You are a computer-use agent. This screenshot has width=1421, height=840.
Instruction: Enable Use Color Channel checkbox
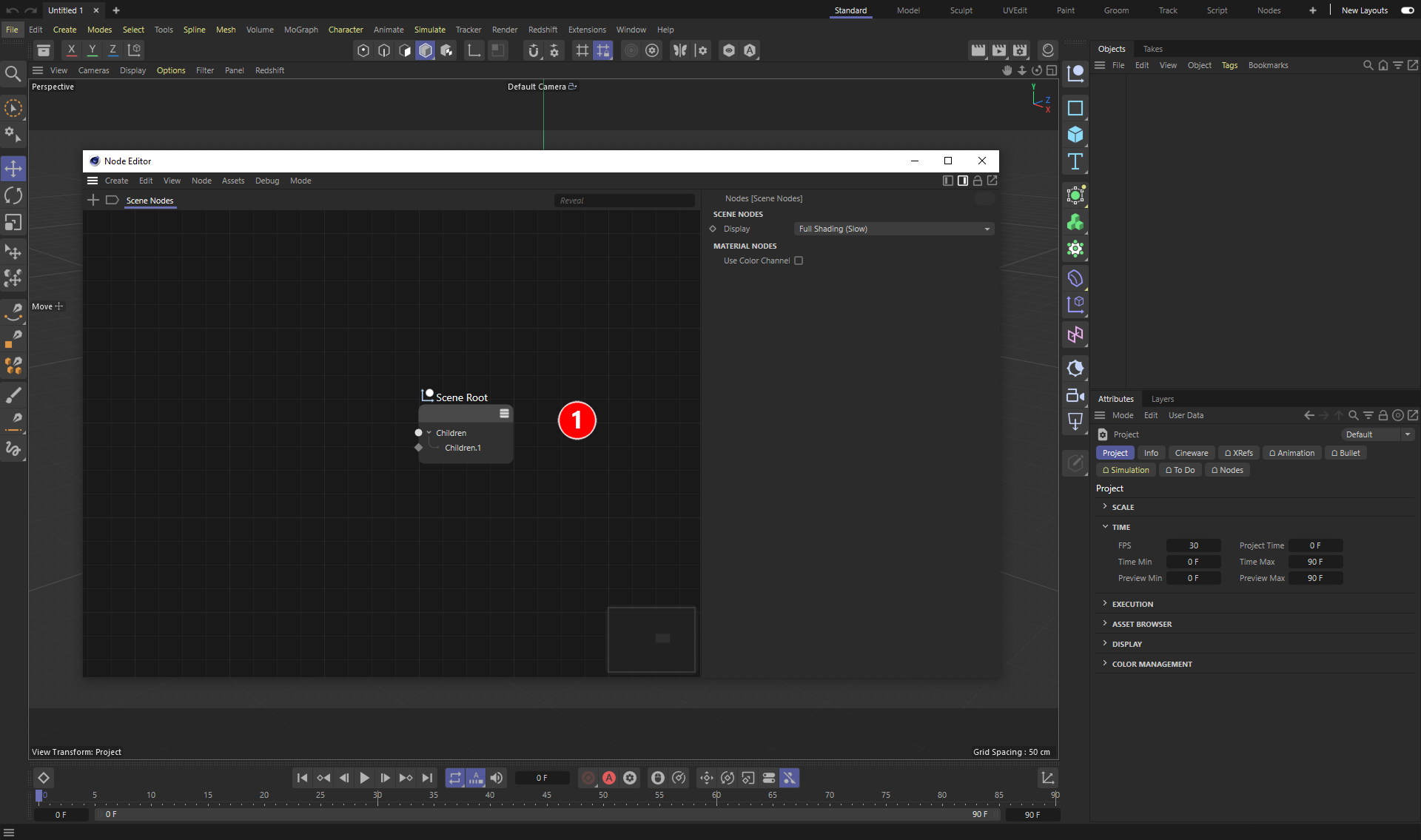point(799,261)
